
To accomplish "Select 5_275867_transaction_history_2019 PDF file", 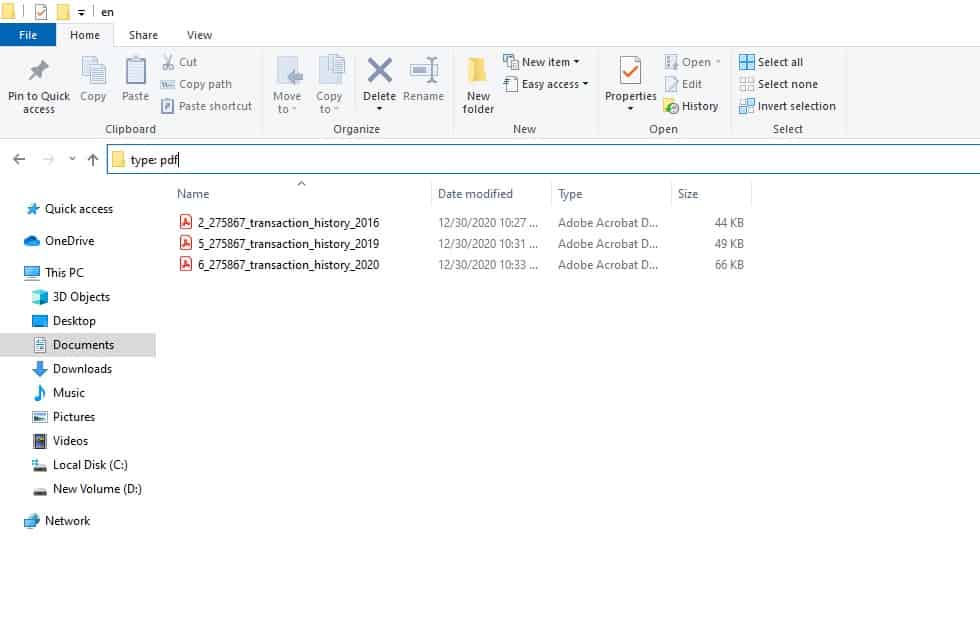I will click(x=288, y=244).
